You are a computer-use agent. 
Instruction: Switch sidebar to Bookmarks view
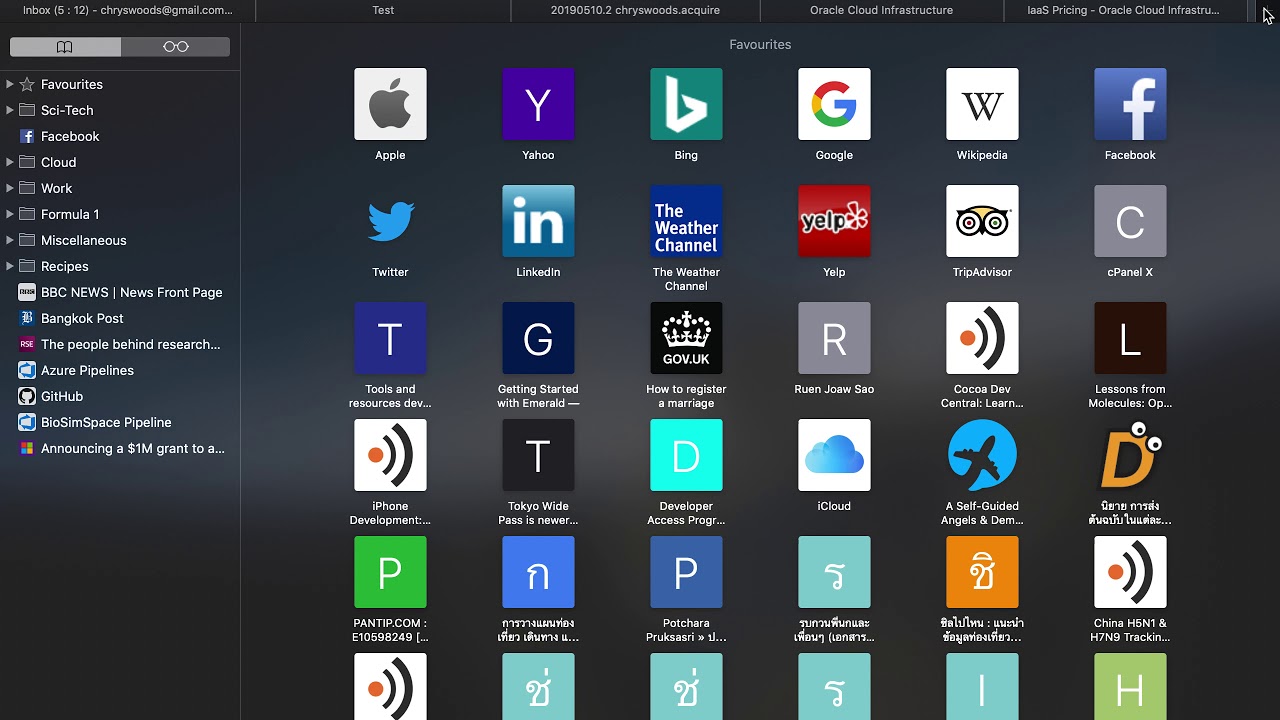coord(65,47)
